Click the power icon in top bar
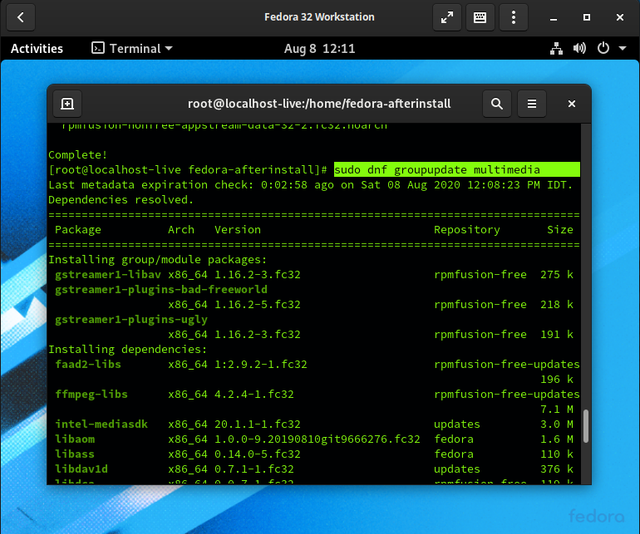This screenshot has height=534, width=640. 603,49
